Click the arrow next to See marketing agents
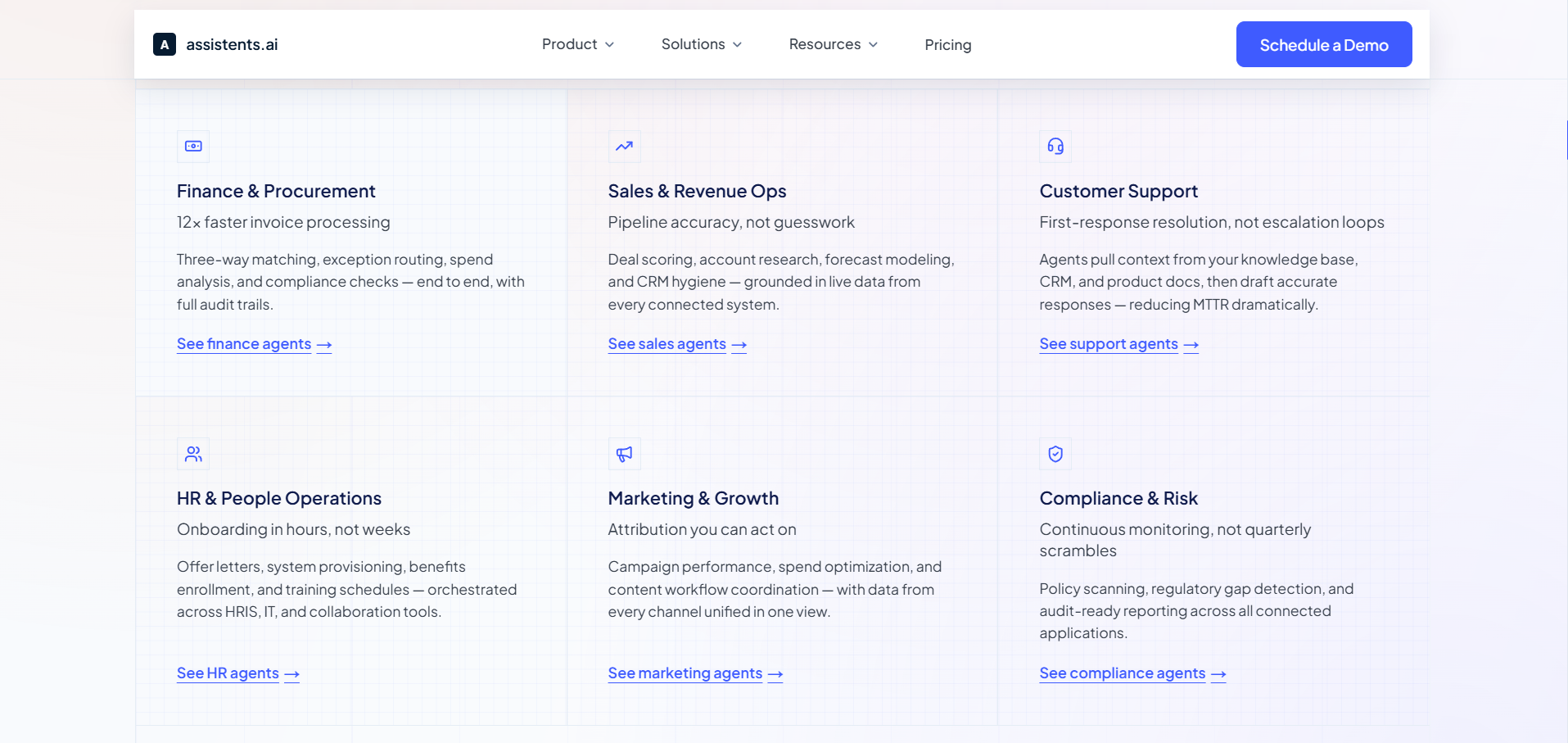Image resolution: width=1568 pixels, height=743 pixels. tap(775, 675)
